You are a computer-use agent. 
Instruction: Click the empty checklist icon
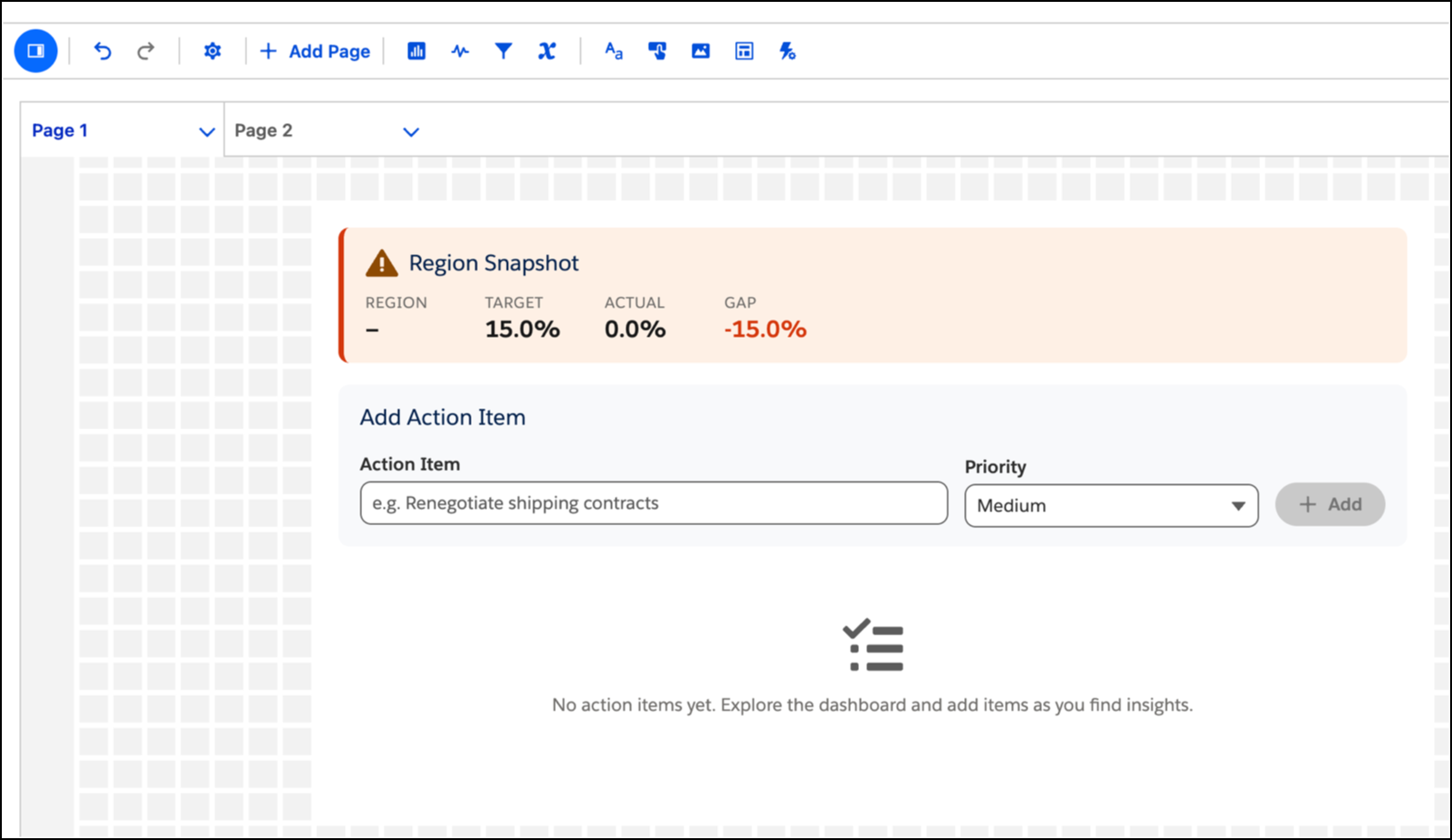pos(873,645)
